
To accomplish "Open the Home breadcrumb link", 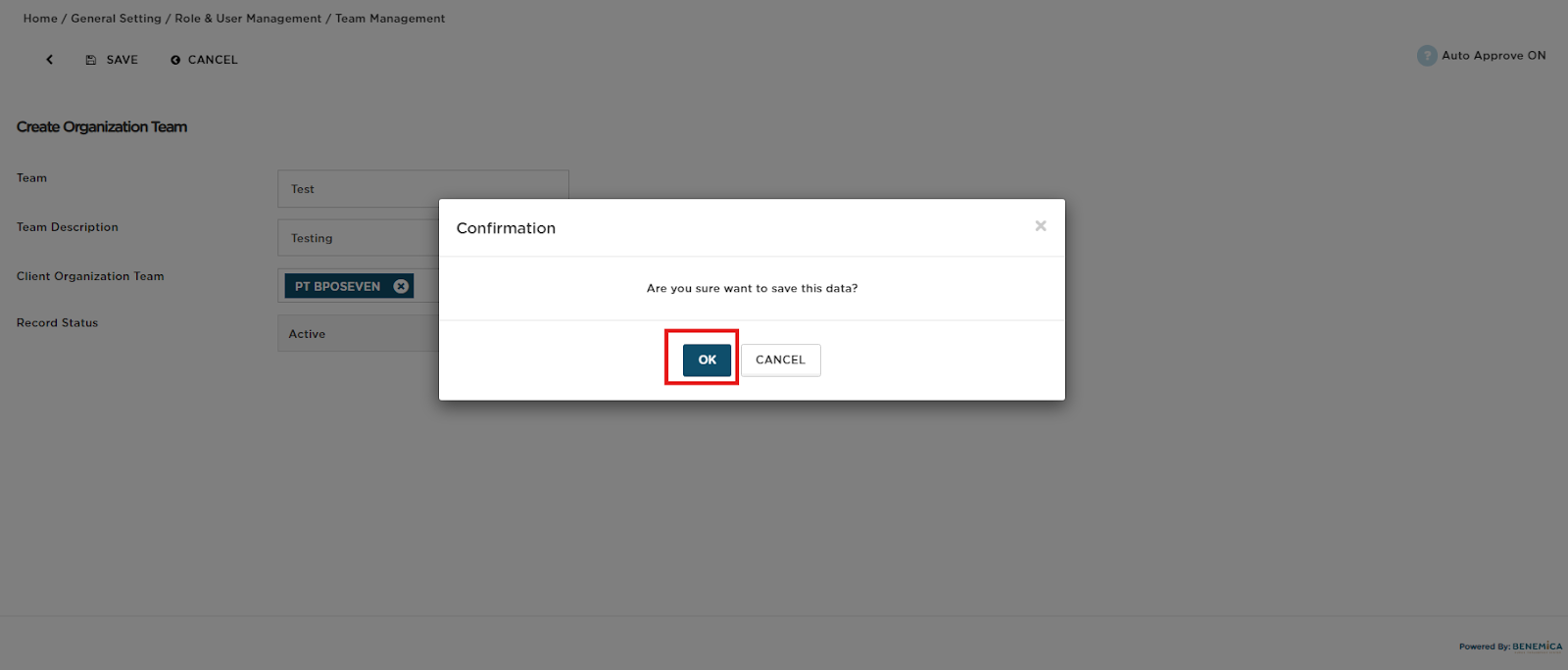I will (x=40, y=19).
